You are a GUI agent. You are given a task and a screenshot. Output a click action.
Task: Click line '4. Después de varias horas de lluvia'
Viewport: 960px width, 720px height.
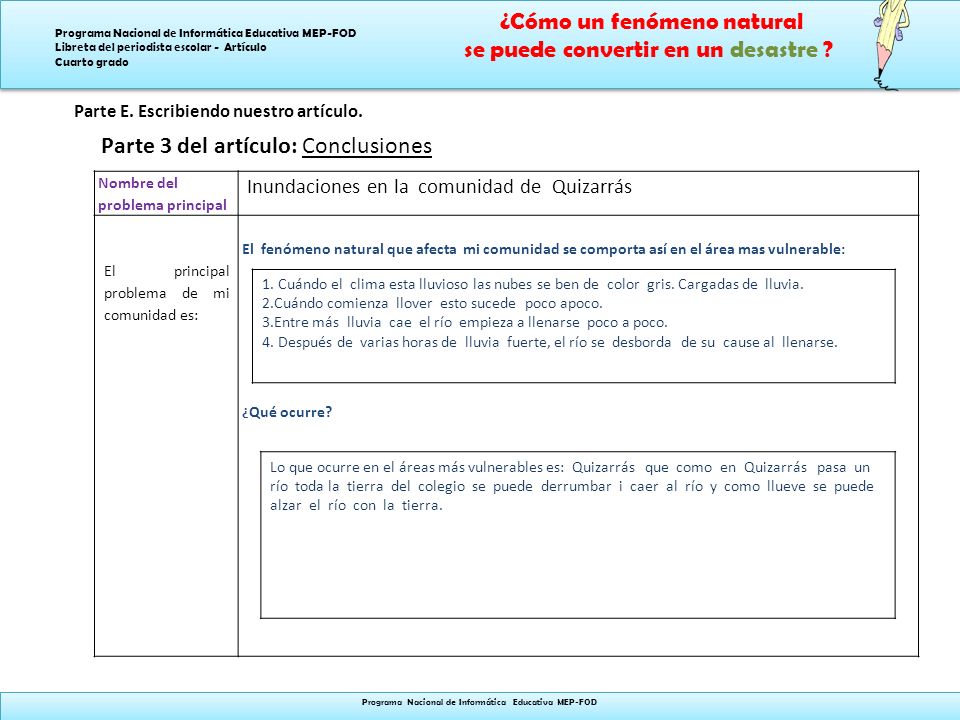pyautogui.click(x=550, y=342)
